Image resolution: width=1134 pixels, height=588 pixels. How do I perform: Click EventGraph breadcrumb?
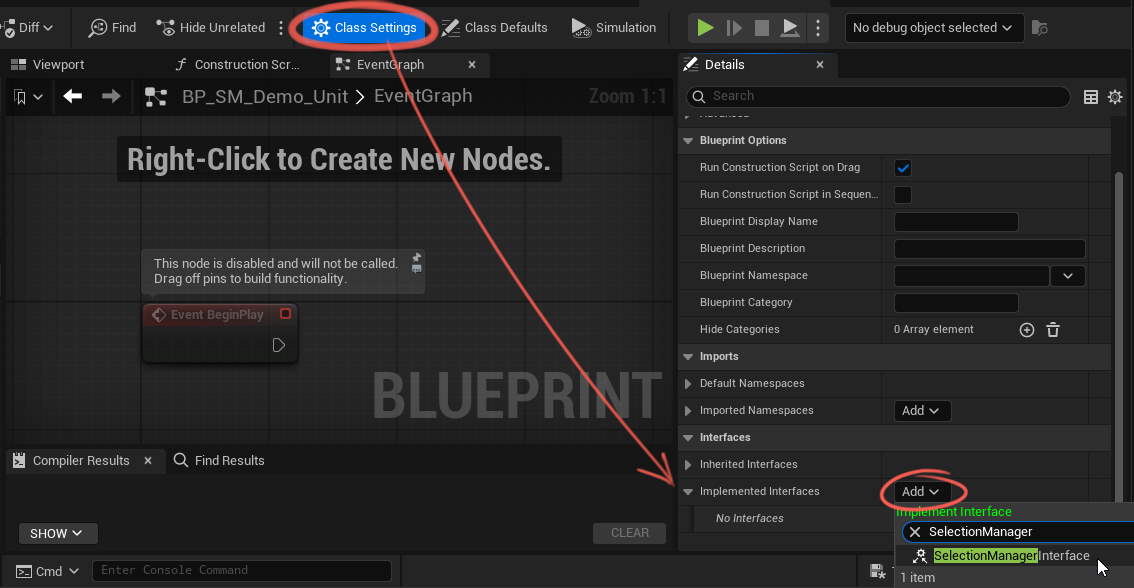[423, 96]
